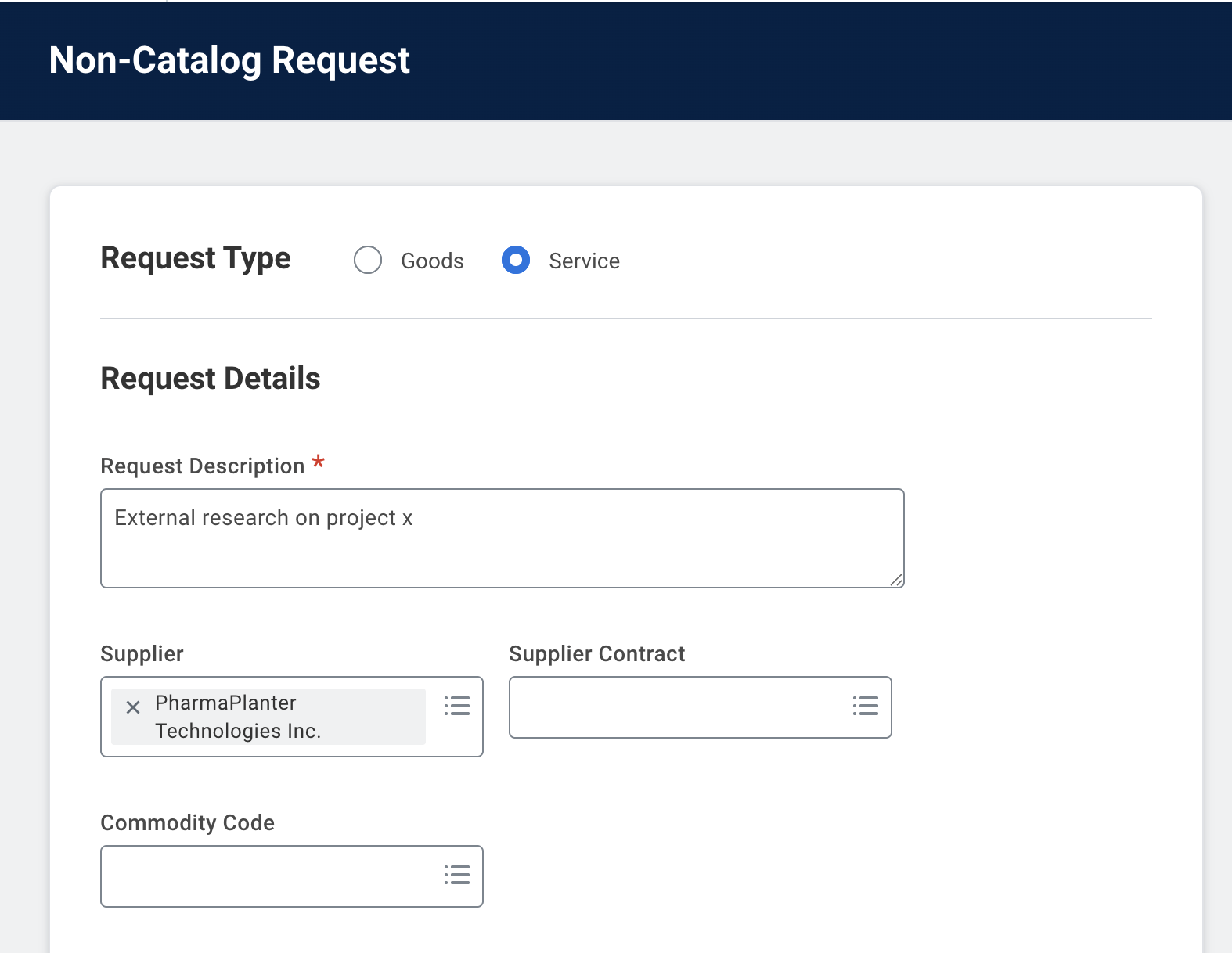Click the Supplier Contract field label

[x=596, y=654]
